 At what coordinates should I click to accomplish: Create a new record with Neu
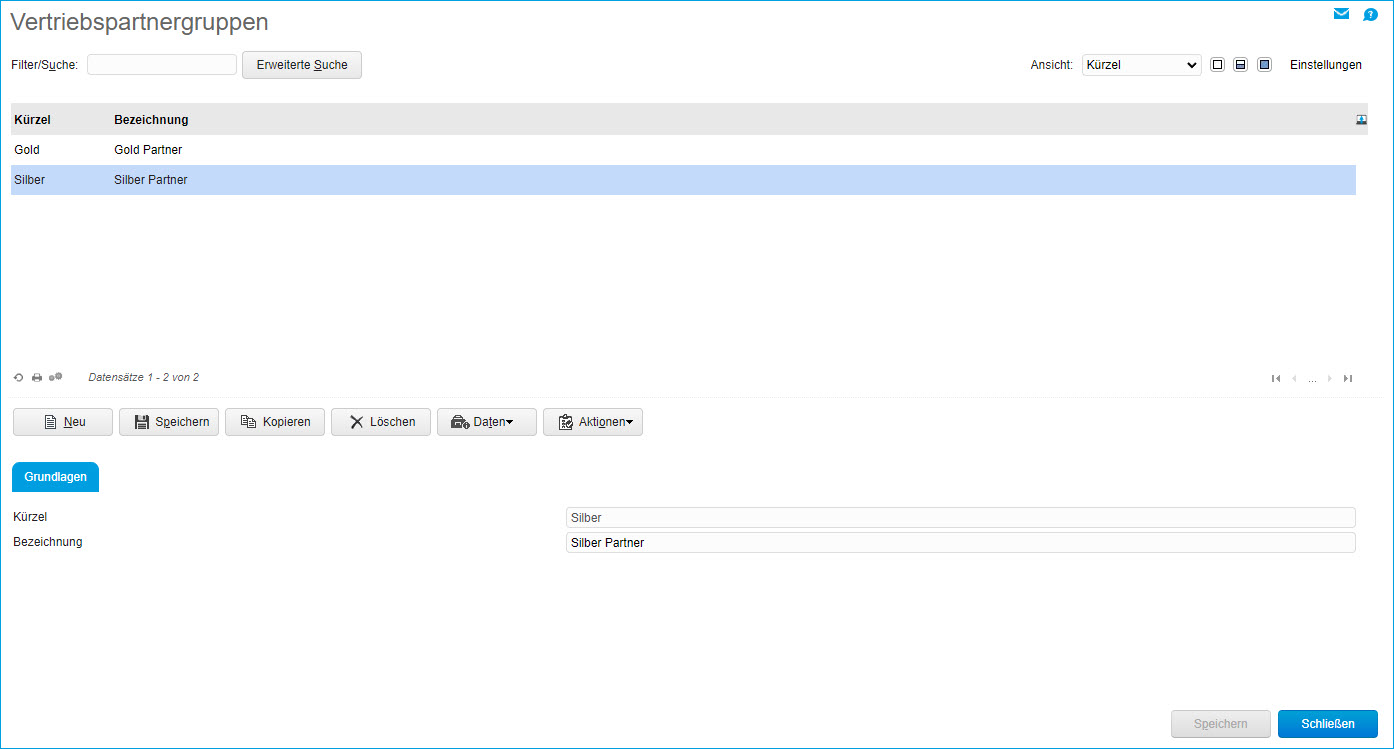click(63, 422)
